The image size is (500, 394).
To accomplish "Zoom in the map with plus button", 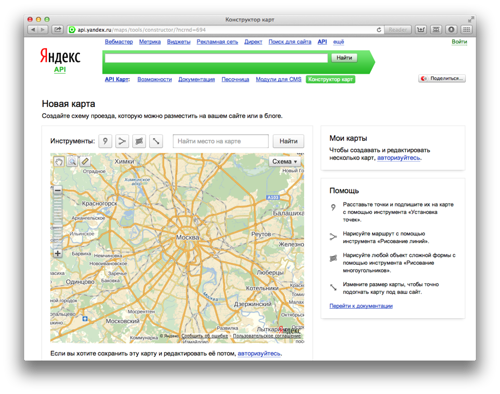I will click(x=58, y=253).
